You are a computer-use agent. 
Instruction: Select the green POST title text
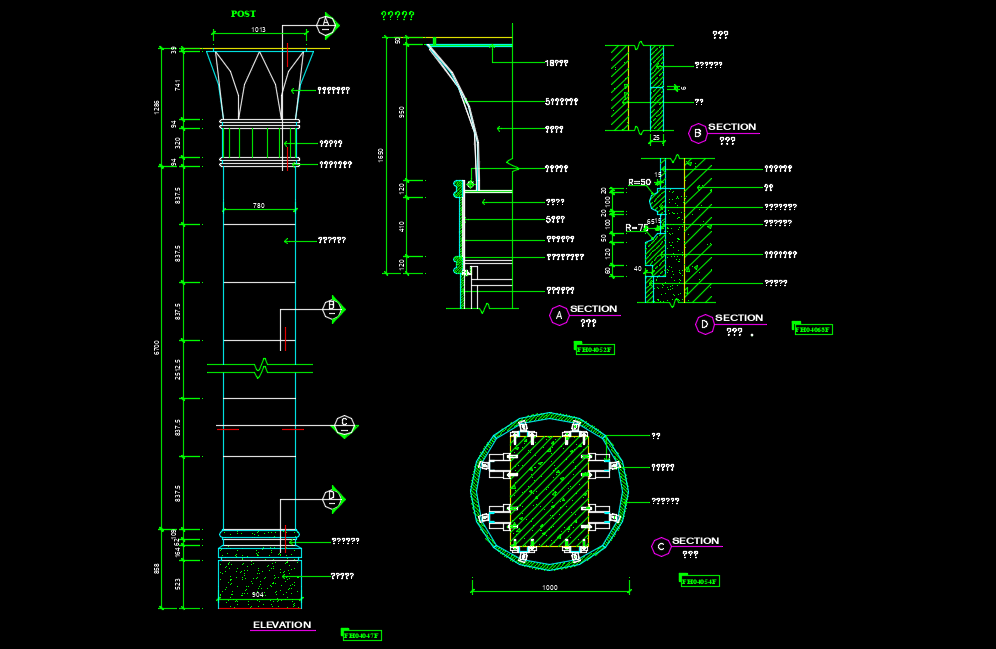tap(242, 14)
